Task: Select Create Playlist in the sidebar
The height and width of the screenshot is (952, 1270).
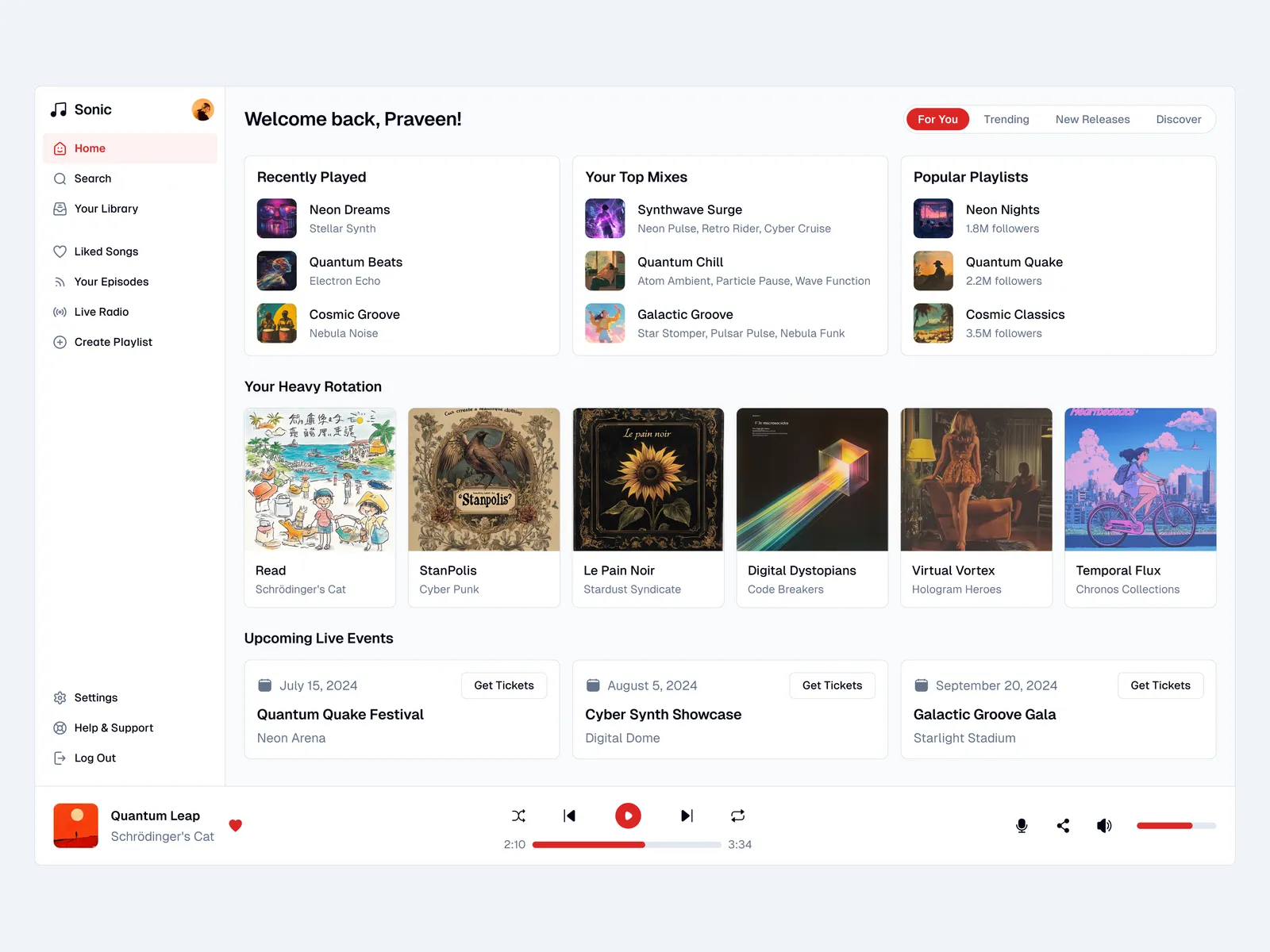Action: point(113,342)
